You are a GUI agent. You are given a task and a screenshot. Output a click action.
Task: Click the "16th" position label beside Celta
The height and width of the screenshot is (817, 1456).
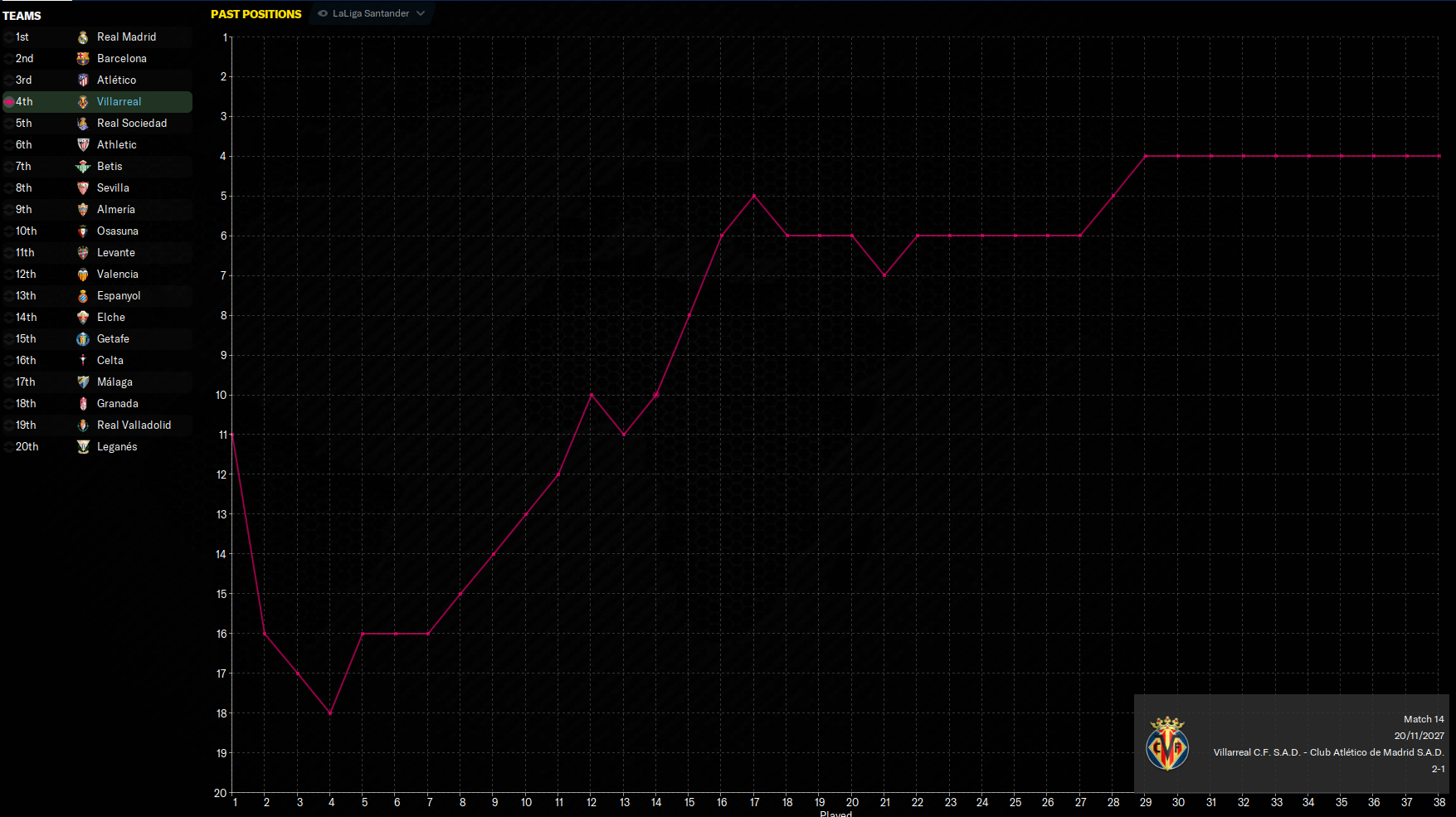(26, 361)
